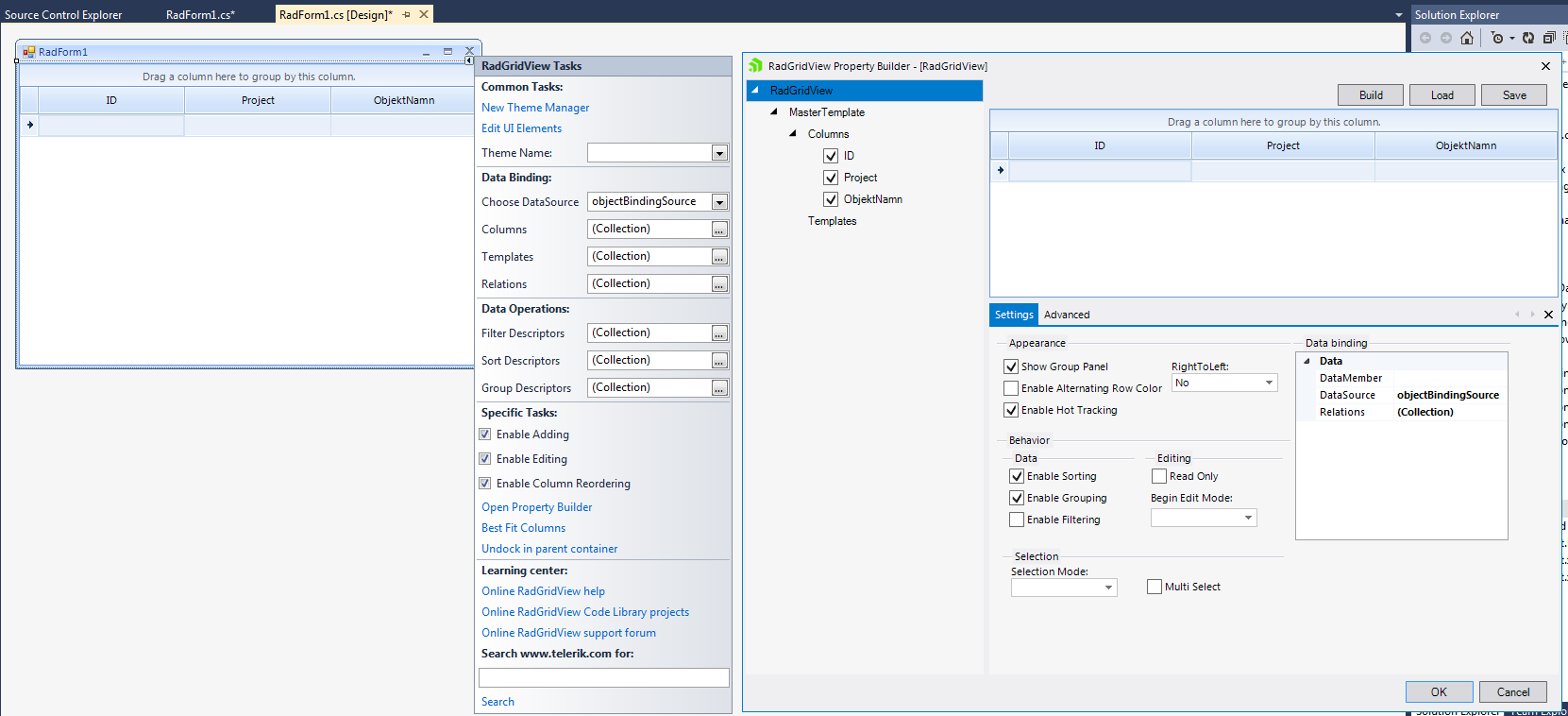1568x716 pixels.
Task: Toggle Enable Editing checkbox
Action: [x=485, y=459]
